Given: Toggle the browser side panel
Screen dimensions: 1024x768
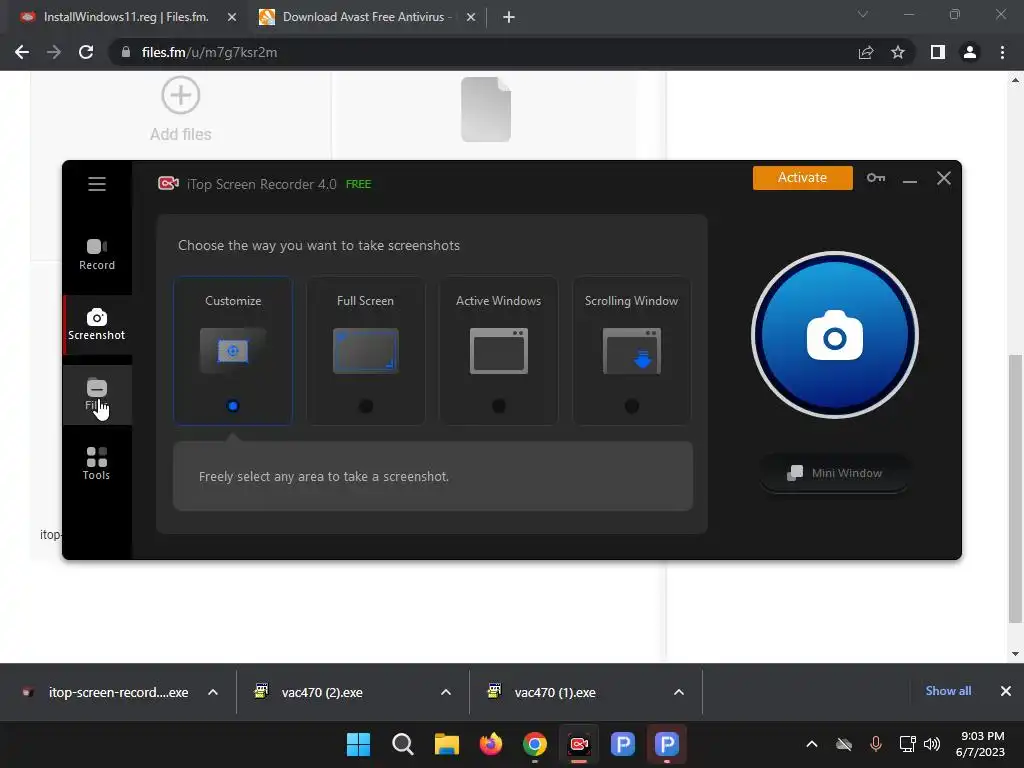Looking at the screenshot, I should (938, 52).
